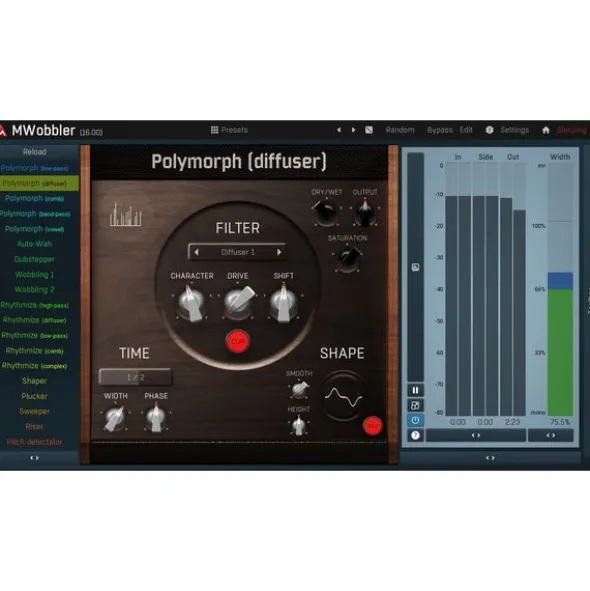Open the Edit screen
This screenshot has width=590, height=591.
pos(466,130)
